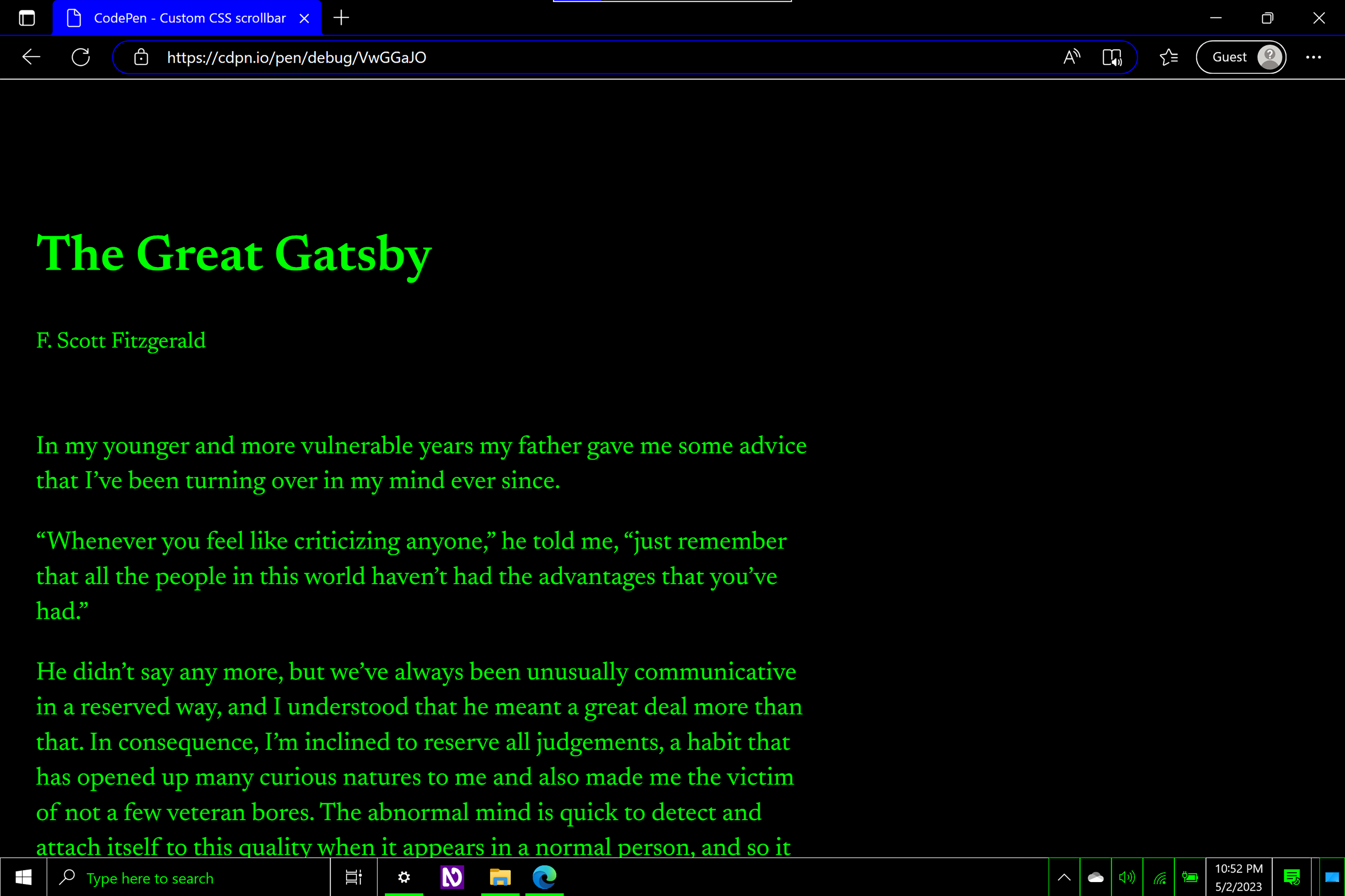Show hidden system tray icons

[1064, 877]
